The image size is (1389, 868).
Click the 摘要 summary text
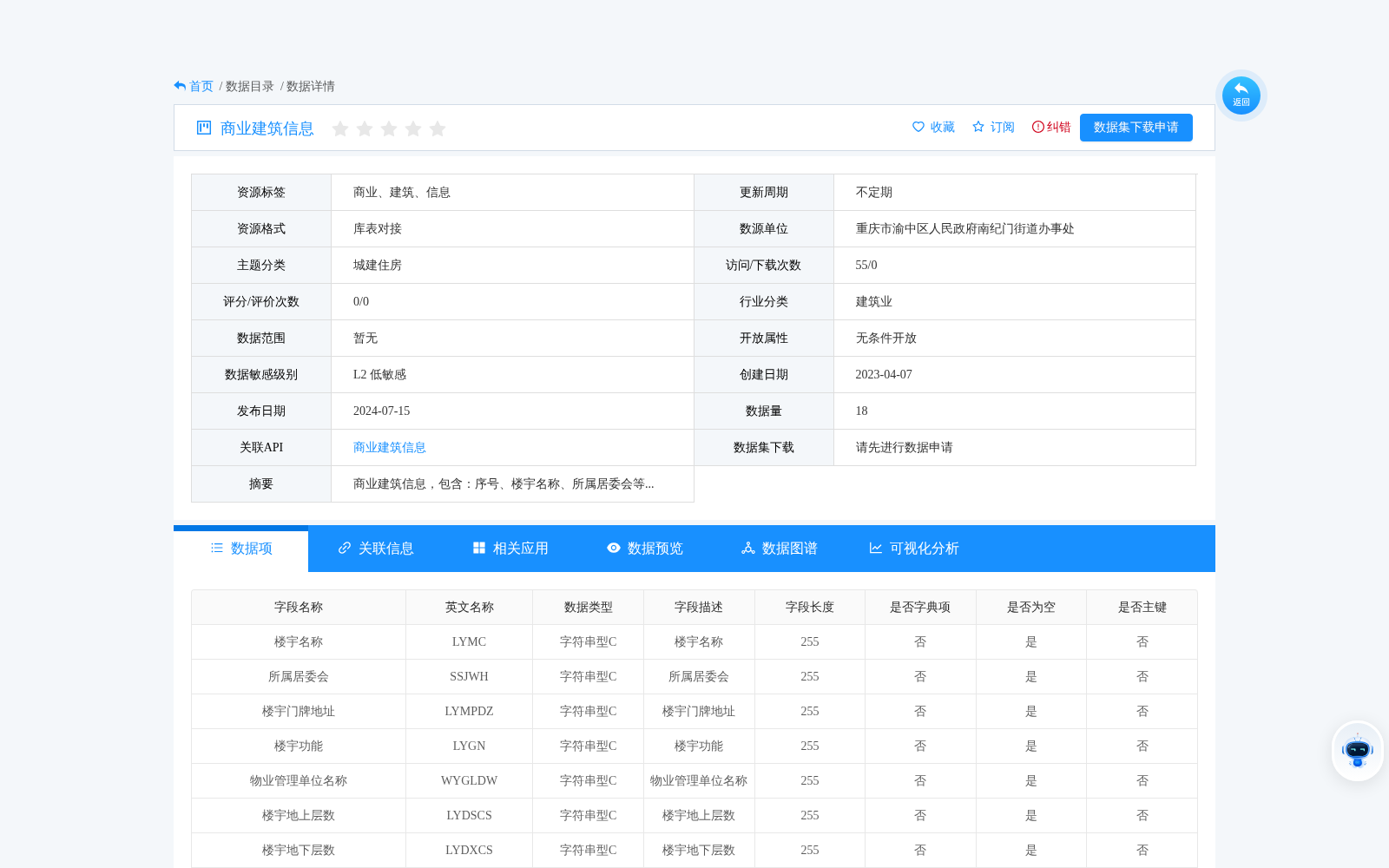point(504,483)
